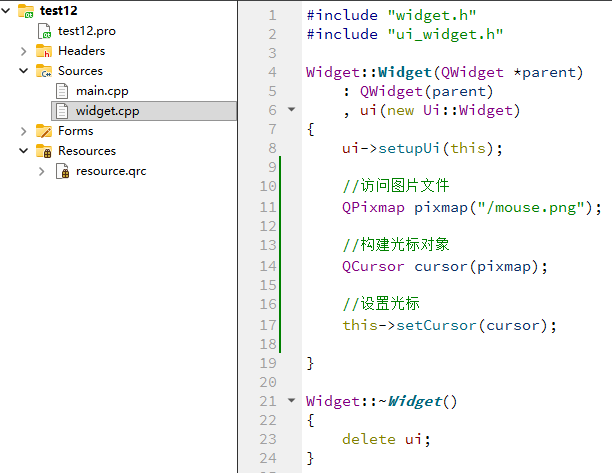The height and width of the screenshot is (473, 612).
Task: Click the comment //构建光标对象
Action: click(x=396, y=245)
